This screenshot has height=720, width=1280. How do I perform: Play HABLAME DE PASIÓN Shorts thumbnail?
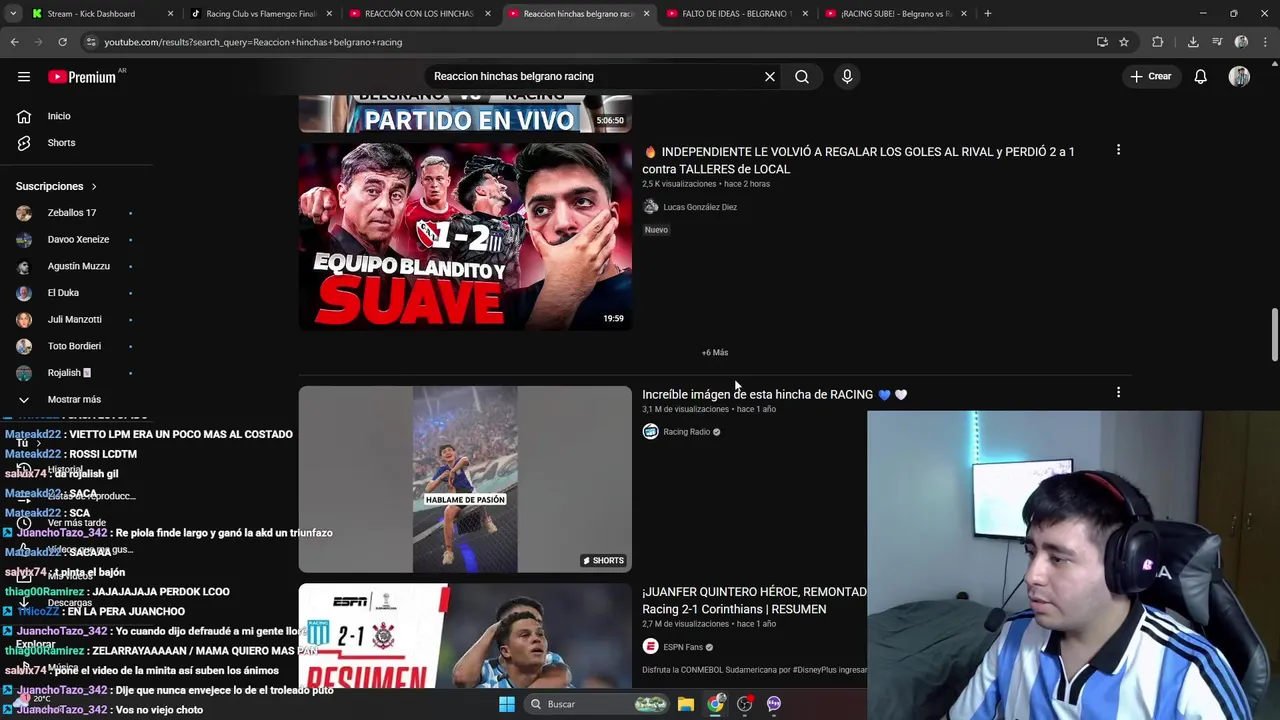click(x=465, y=479)
